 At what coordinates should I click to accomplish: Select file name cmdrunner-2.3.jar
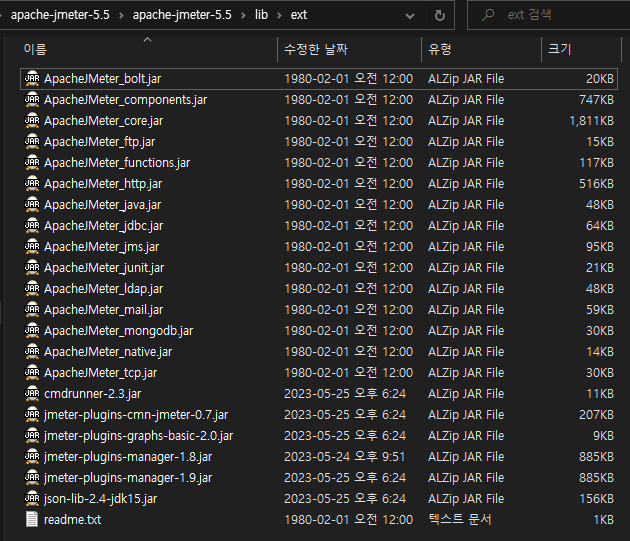pyautogui.click(x=92, y=393)
